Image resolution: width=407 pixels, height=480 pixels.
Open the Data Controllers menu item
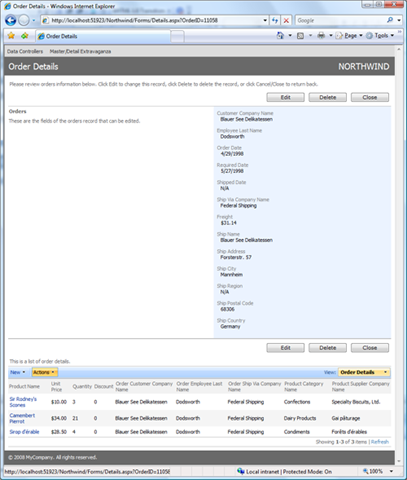pos(25,51)
